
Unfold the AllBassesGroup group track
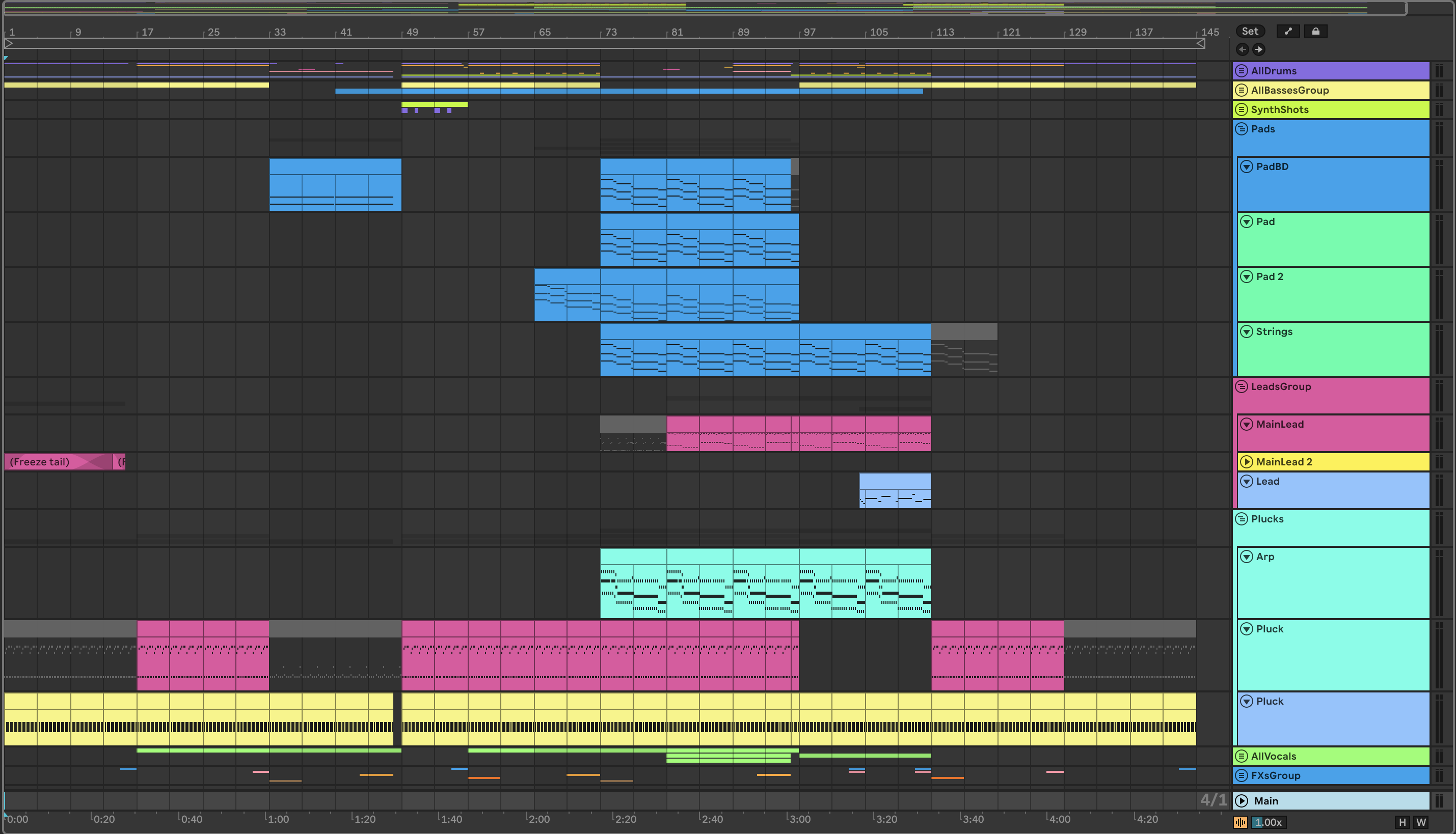click(x=1241, y=91)
